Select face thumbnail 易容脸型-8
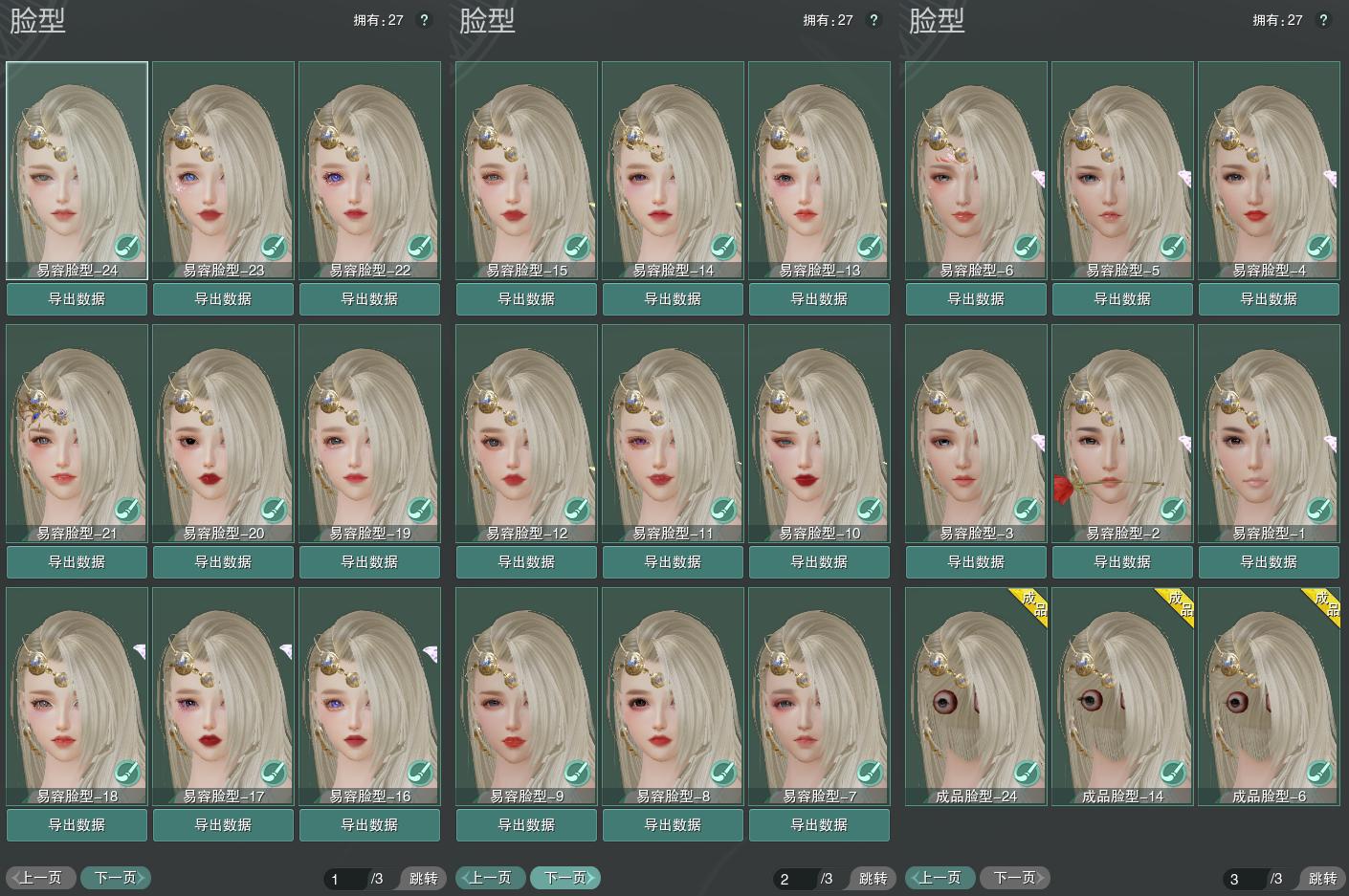The image size is (1349, 896). [x=673, y=696]
